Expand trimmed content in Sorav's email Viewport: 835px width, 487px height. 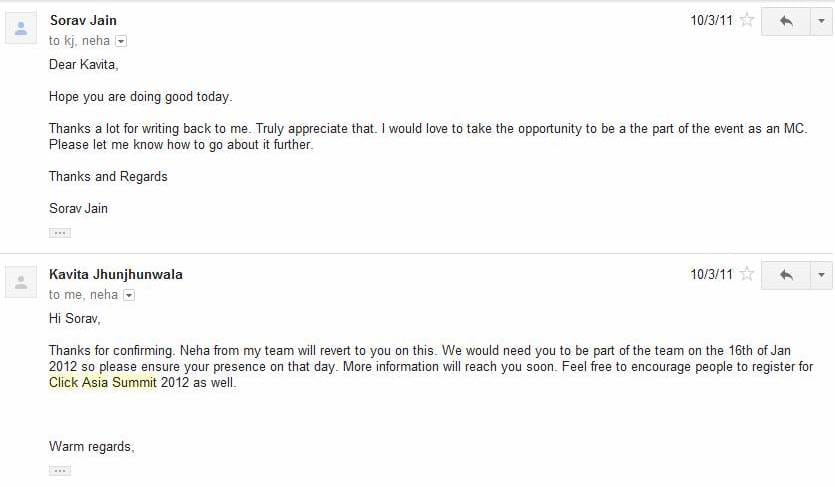60,233
